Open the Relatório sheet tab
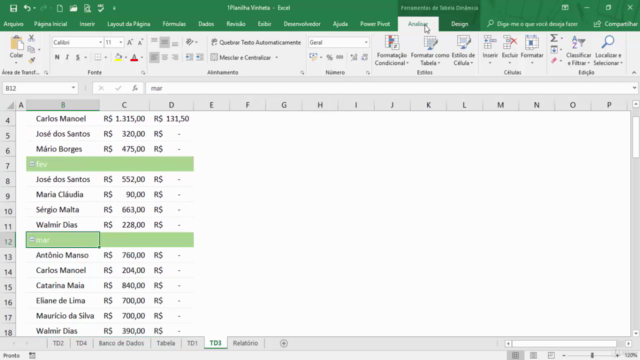Image resolution: width=640 pixels, height=360 pixels. coord(245,343)
